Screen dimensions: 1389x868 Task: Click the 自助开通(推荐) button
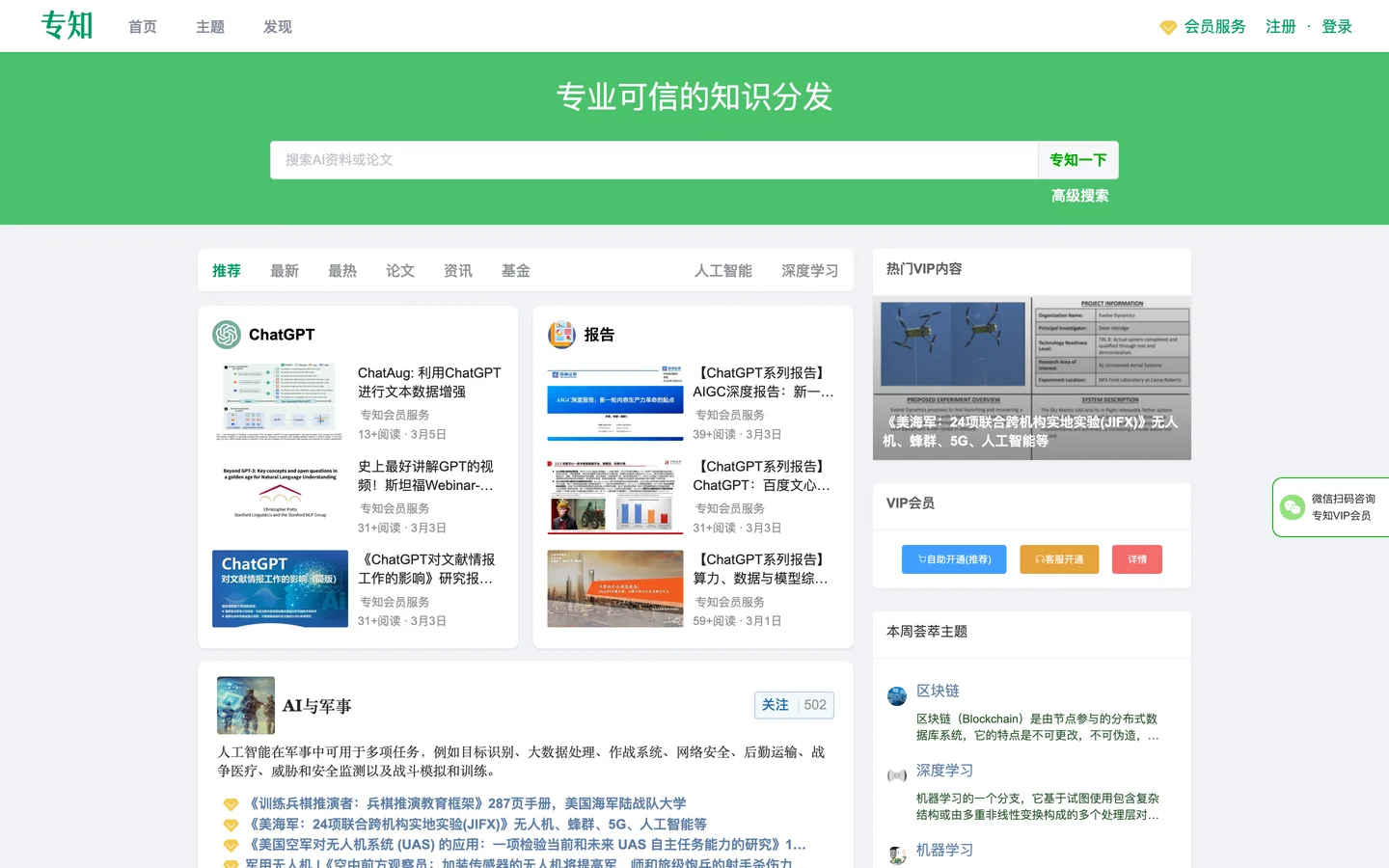[x=954, y=559]
